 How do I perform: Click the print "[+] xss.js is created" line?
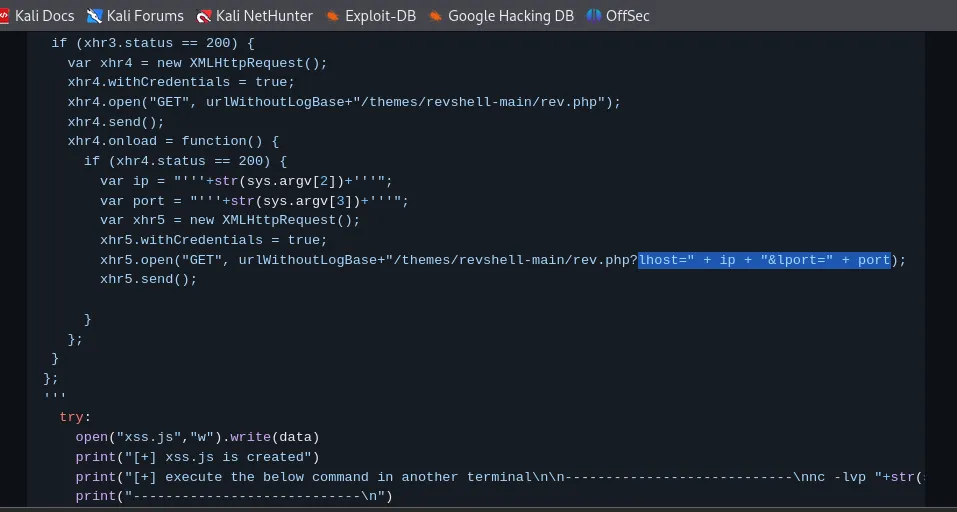click(x=197, y=457)
